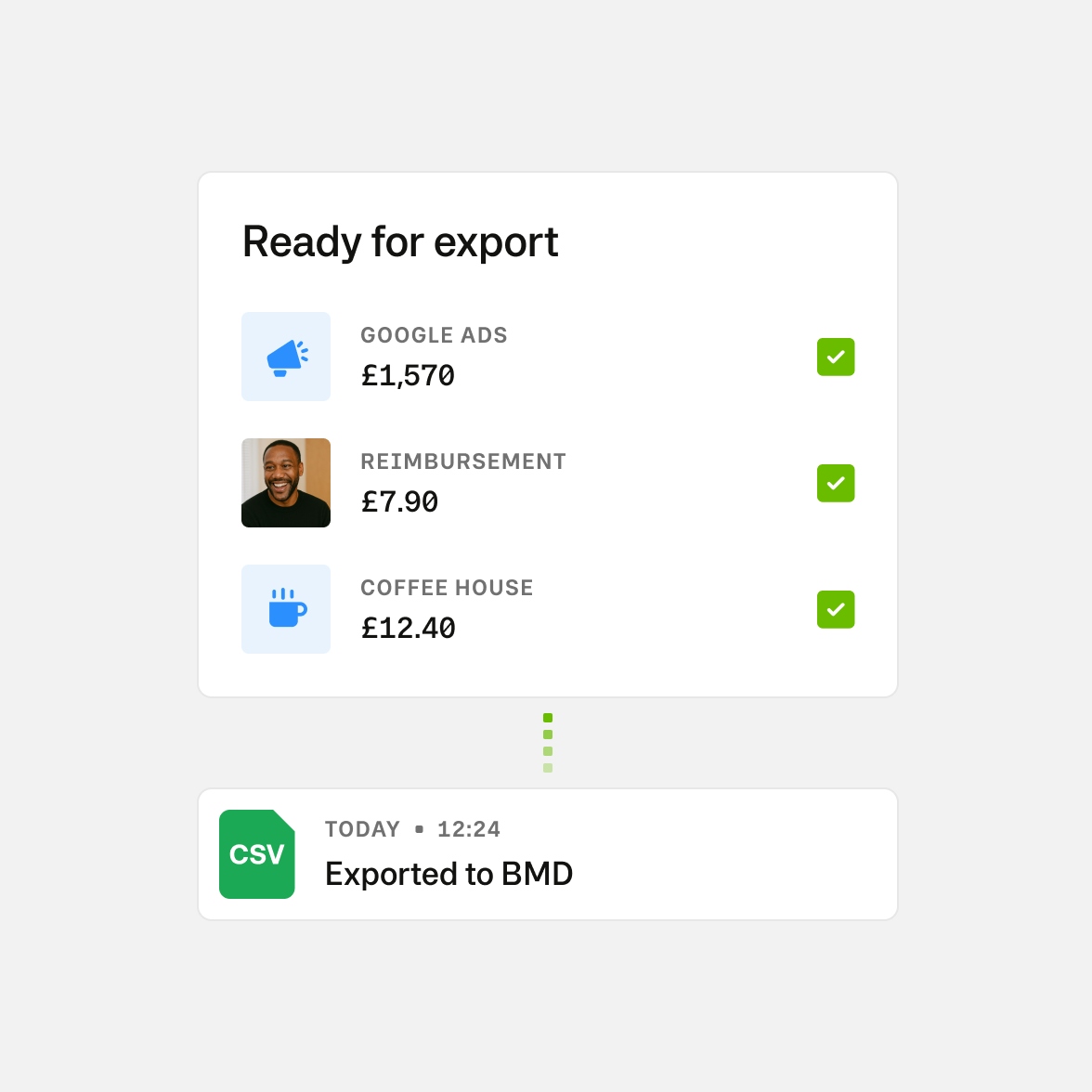The height and width of the screenshot is (1092, 1092).
Task: Click the reimbursement employee photo
Action: pos(286,483)
